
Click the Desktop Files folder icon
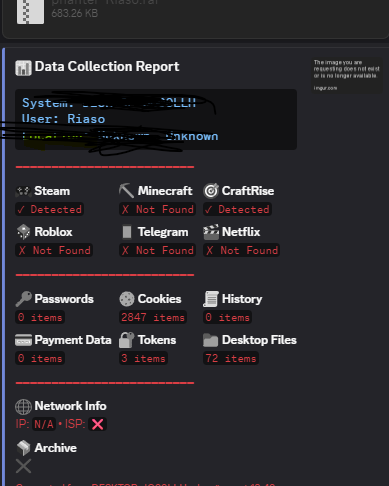click(211, 340)
